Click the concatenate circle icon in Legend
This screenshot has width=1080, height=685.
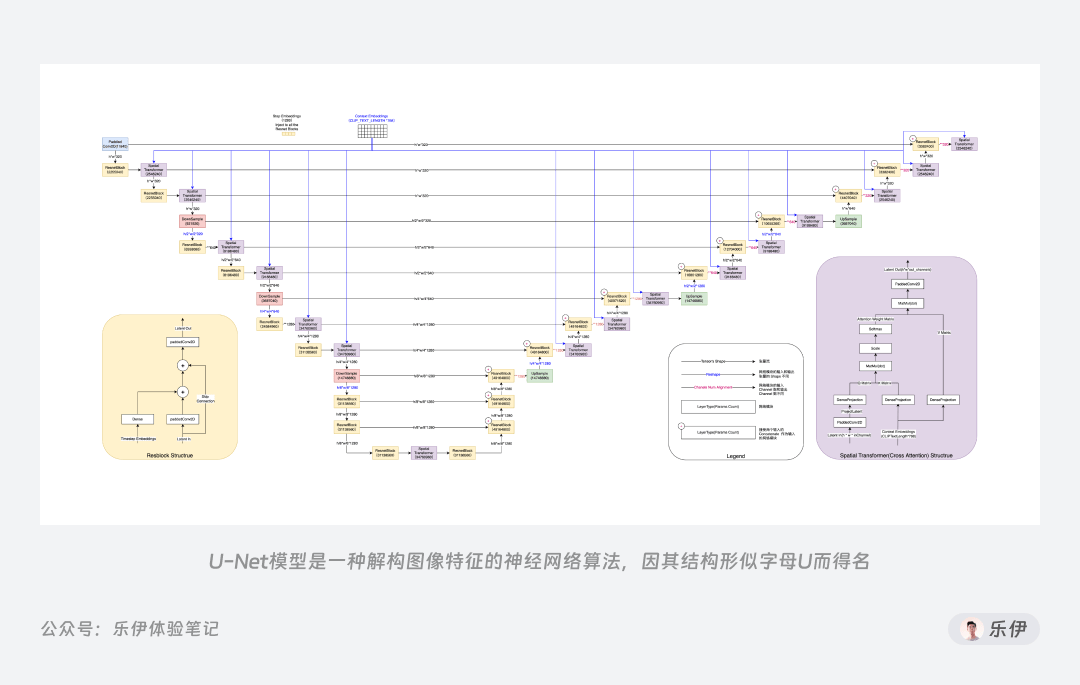pos(682,426)
